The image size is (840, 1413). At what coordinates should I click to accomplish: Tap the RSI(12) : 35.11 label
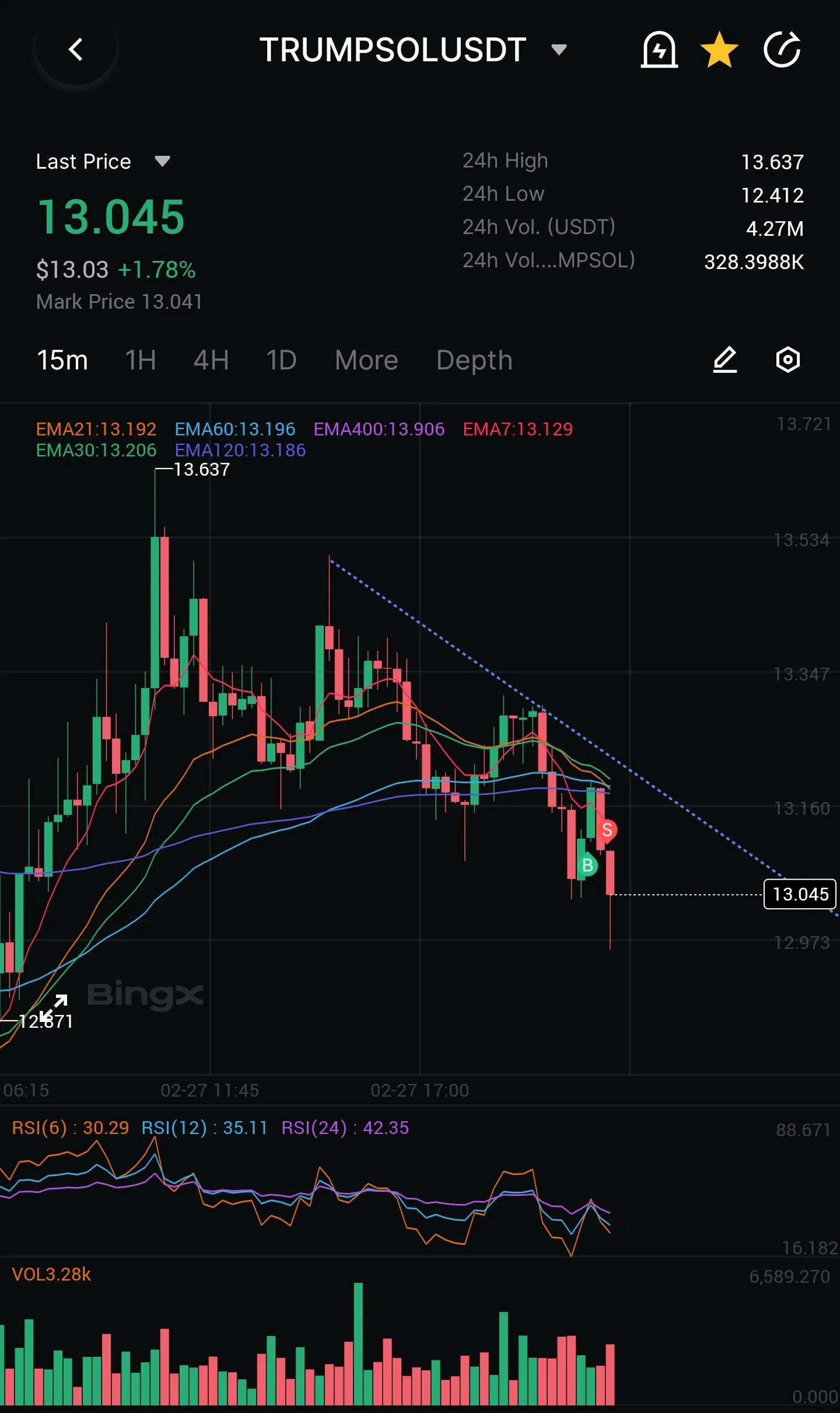[205, 1127]
